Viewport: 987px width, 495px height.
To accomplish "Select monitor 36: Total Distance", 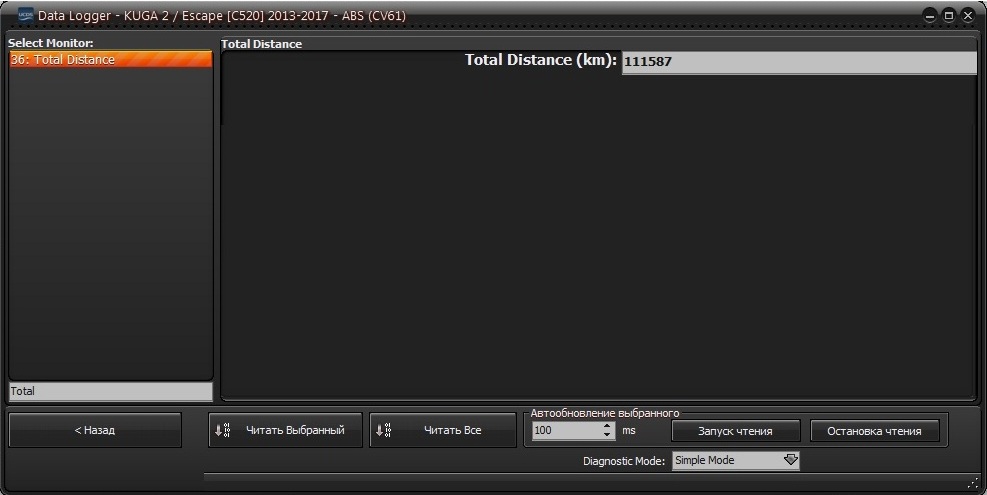I will click(x=110, y=60).
